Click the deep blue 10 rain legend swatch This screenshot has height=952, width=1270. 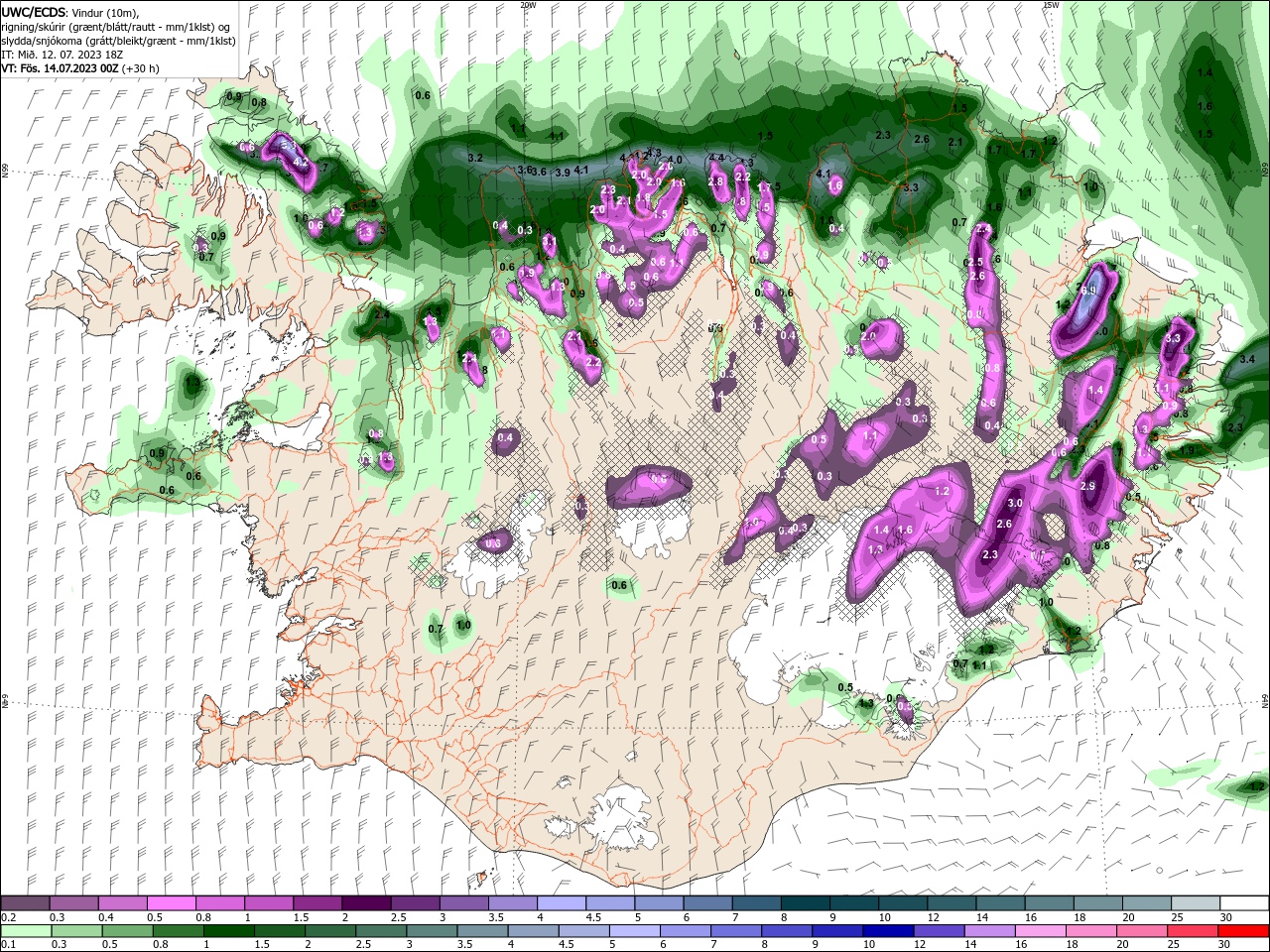tap(888, 930)
